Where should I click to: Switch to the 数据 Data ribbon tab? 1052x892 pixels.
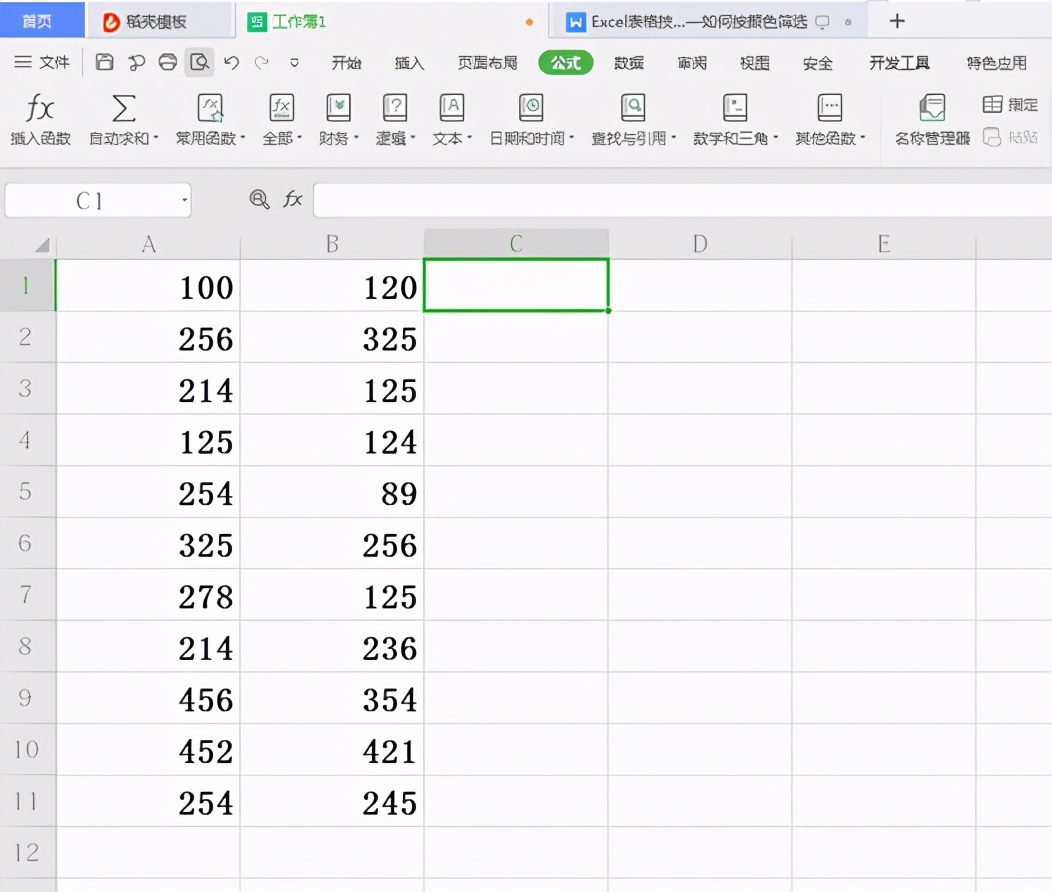coord(629,63)
